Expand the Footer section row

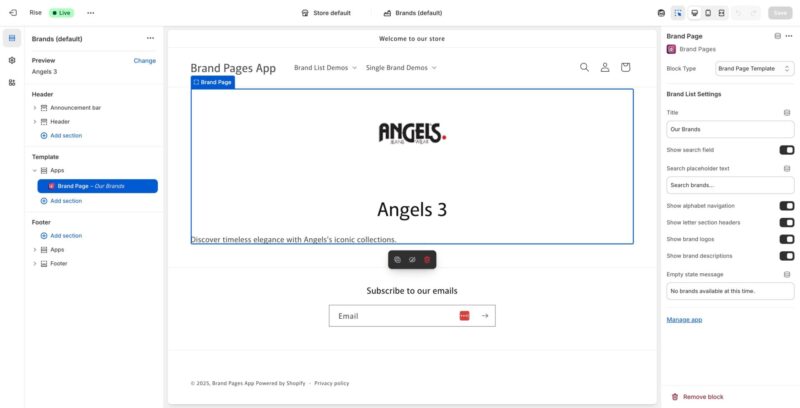point(35,264)
